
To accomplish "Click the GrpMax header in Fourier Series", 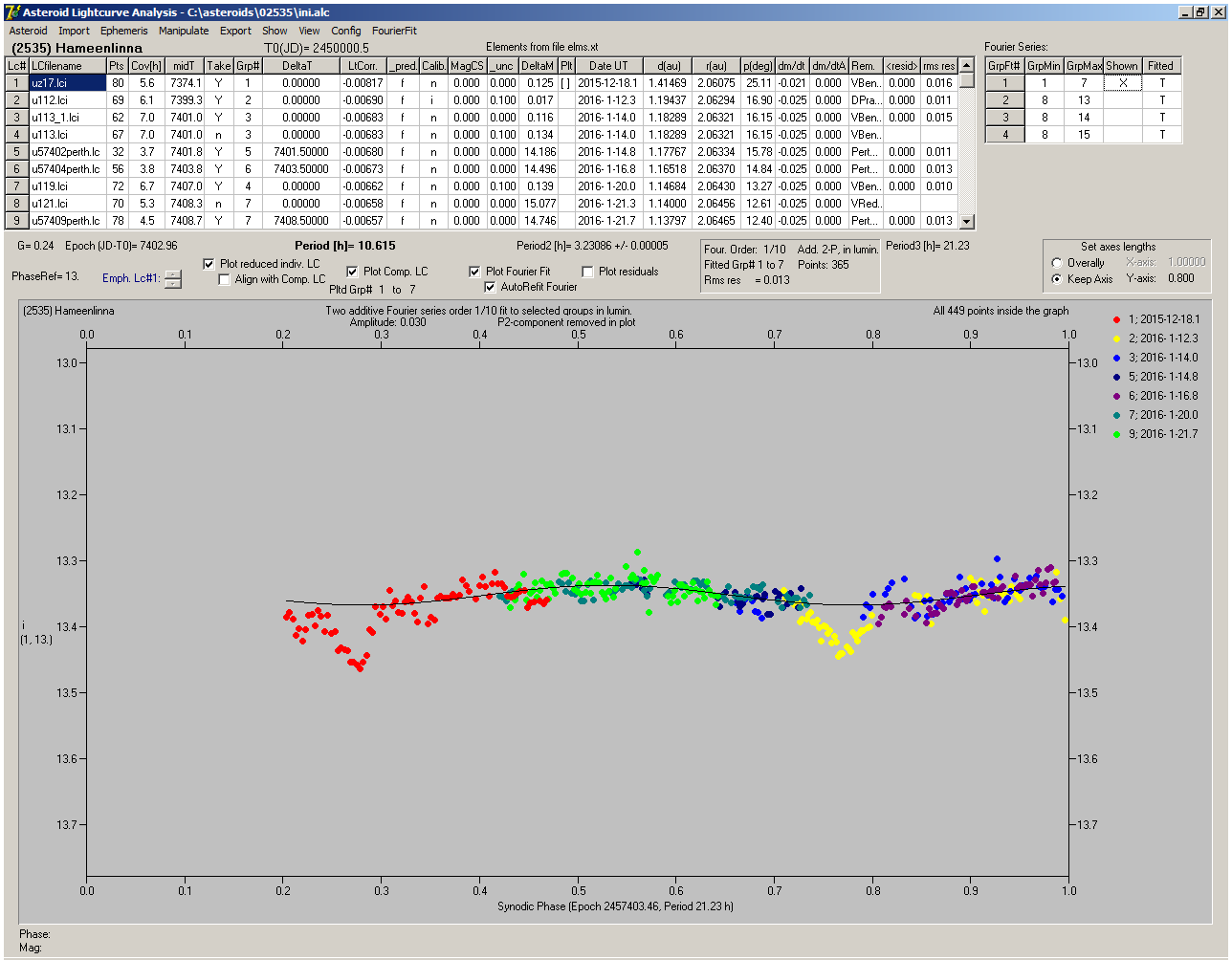I will [x=1084, y=66].
